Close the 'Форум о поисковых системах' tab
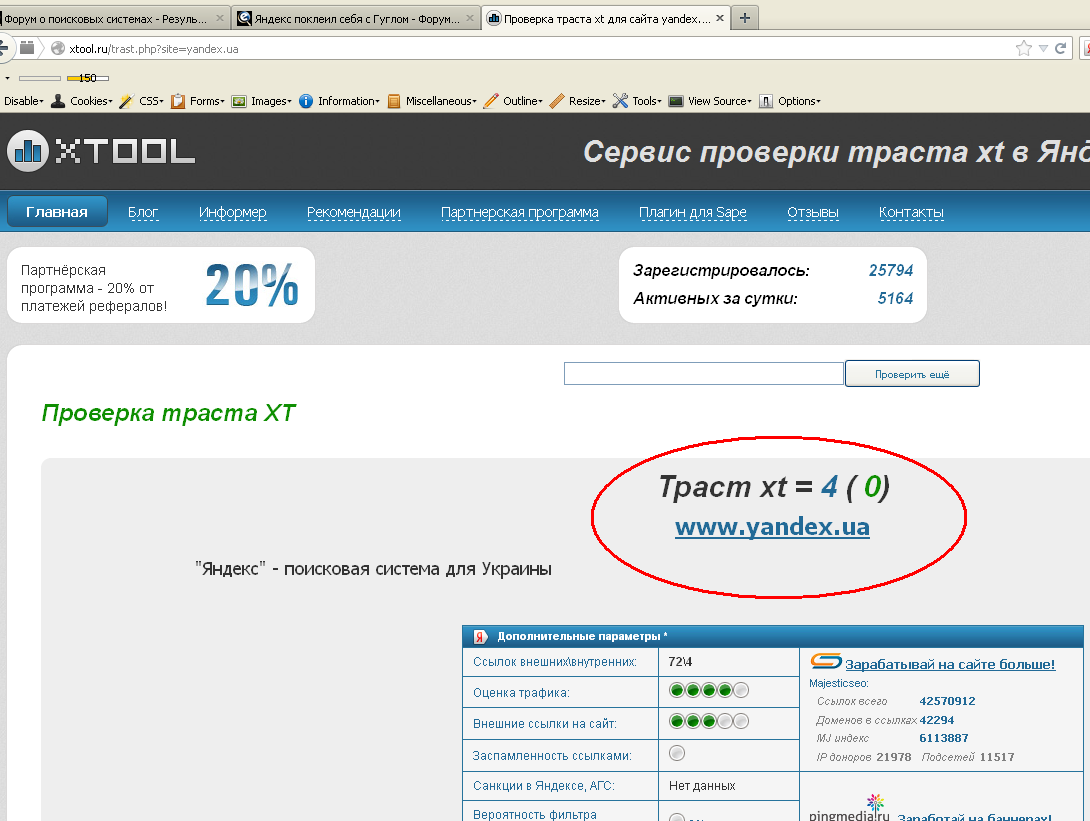This screenshot has width=1090, height=821. (220, 19)
